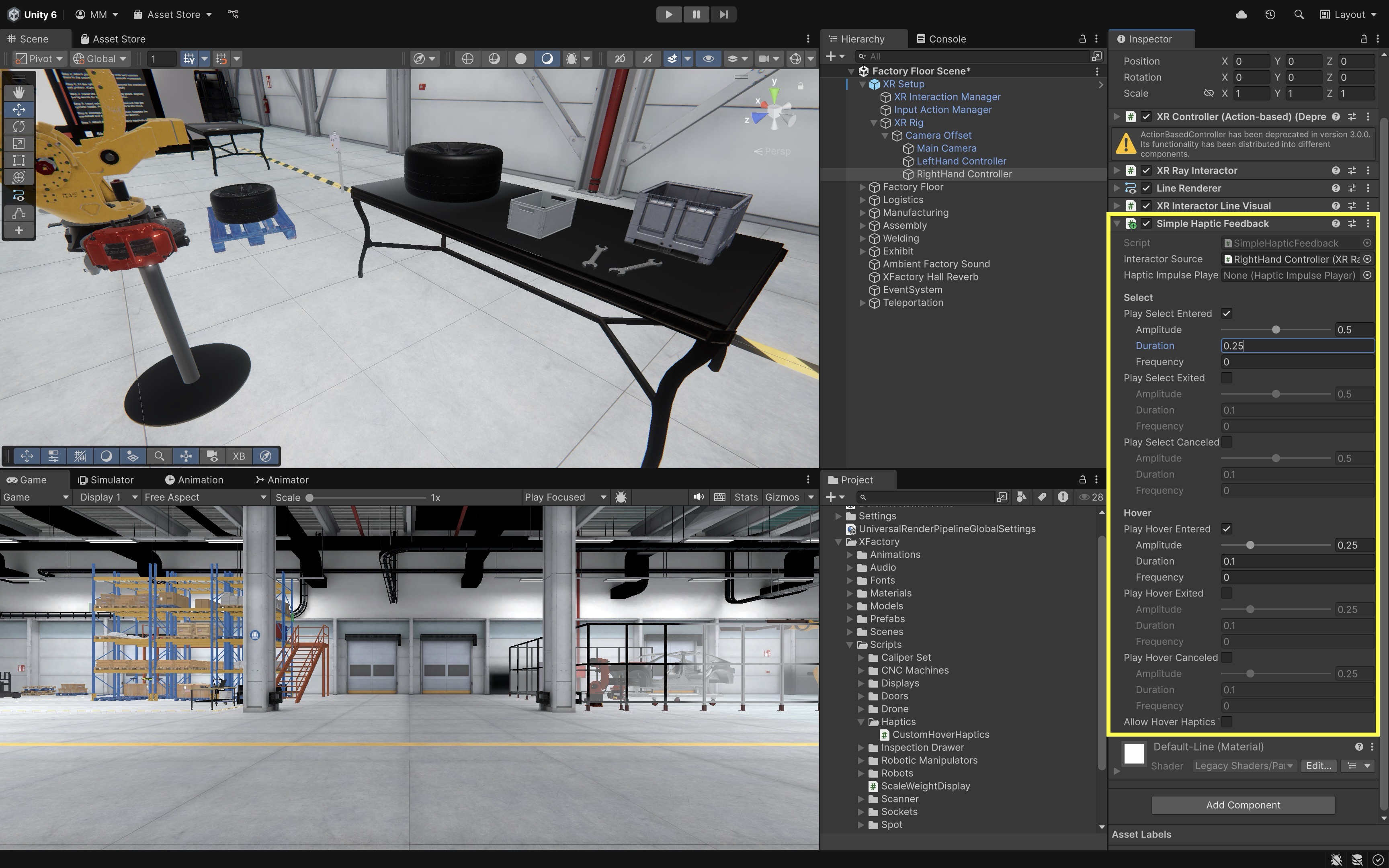
Task: Open the global Search icon
Action: coord(1299,14)
